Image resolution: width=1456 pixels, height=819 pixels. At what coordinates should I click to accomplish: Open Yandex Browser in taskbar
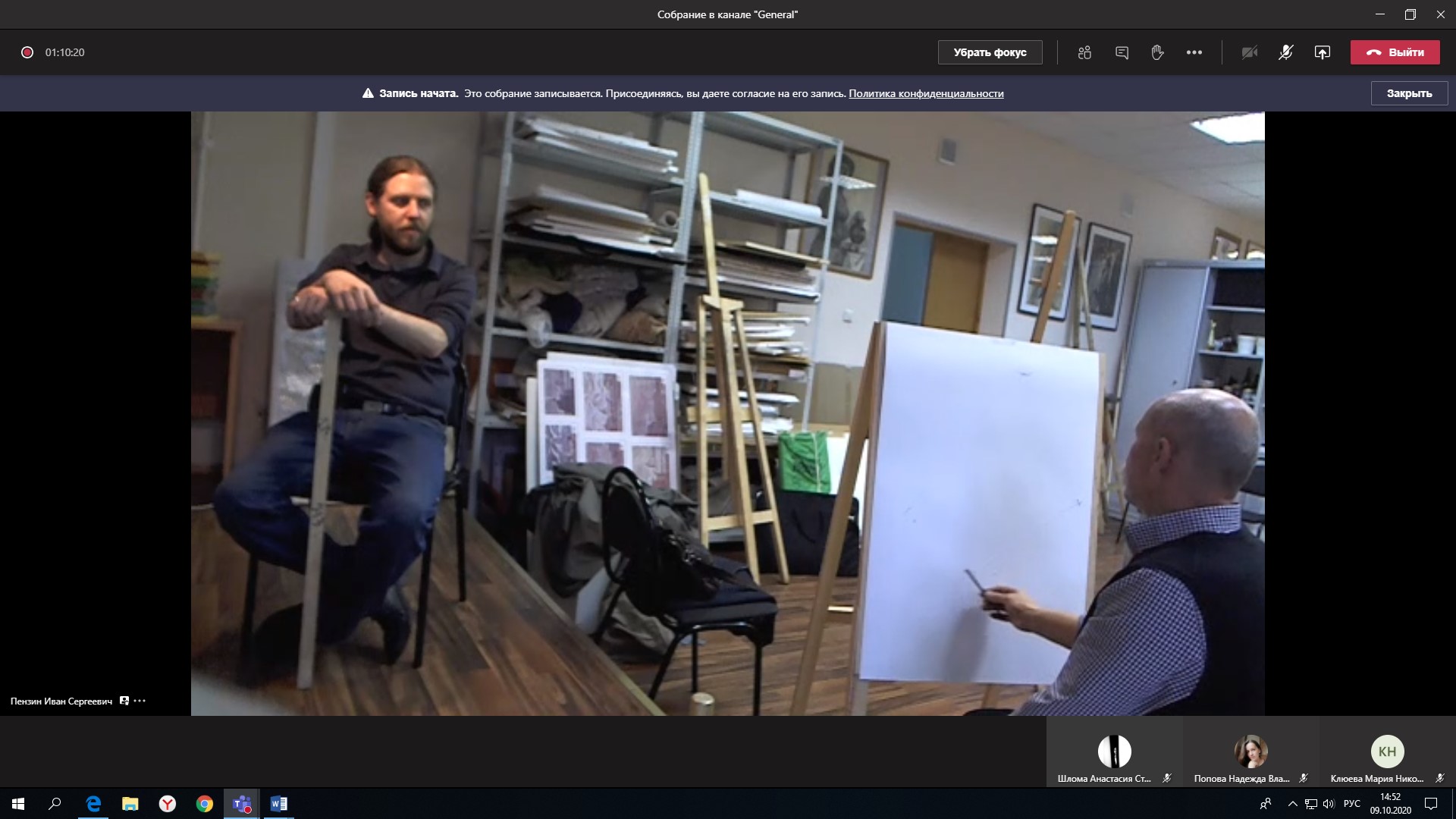(x=168, y=804)
